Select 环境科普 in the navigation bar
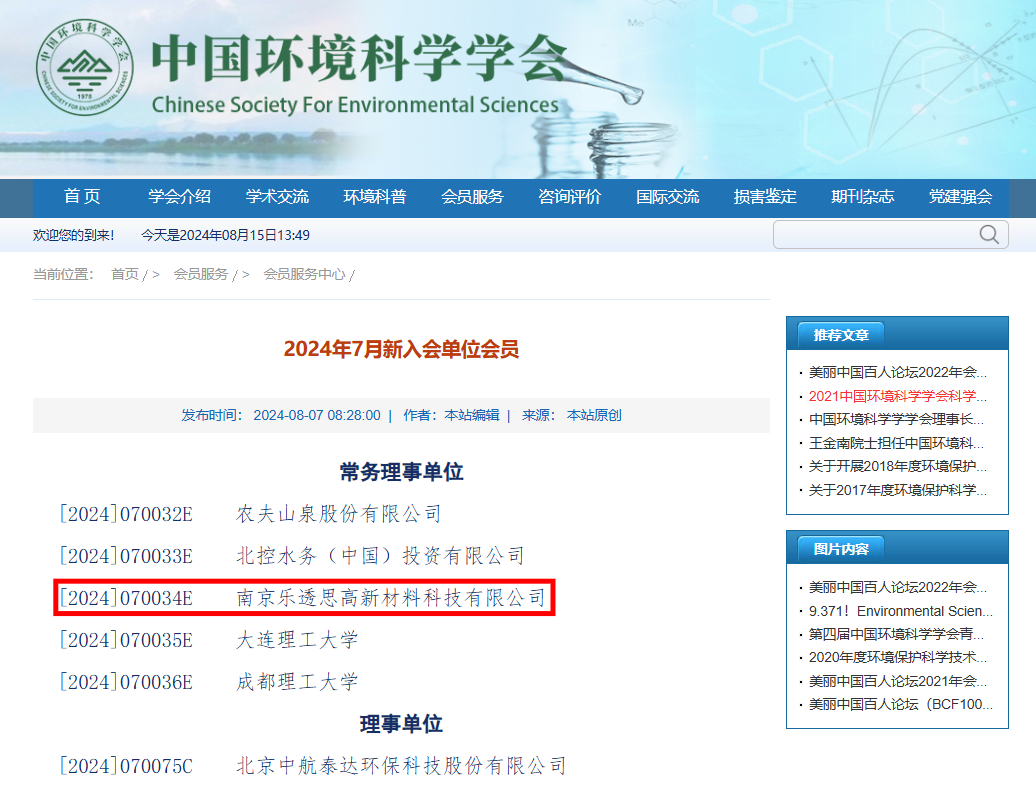 click(375, 196)
